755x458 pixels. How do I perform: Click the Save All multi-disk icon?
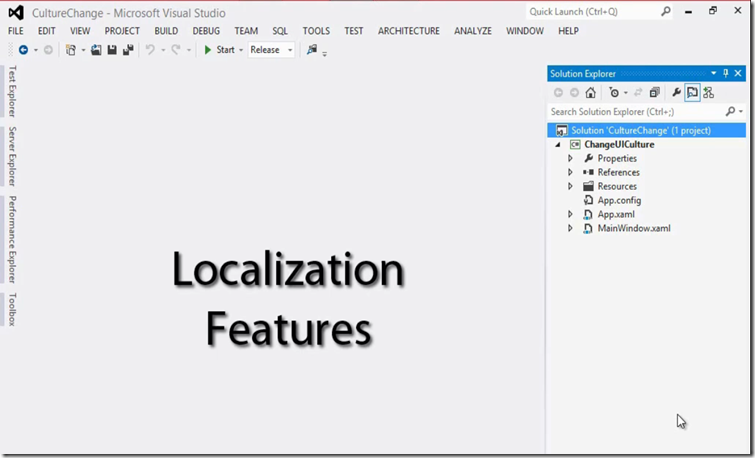128,50
